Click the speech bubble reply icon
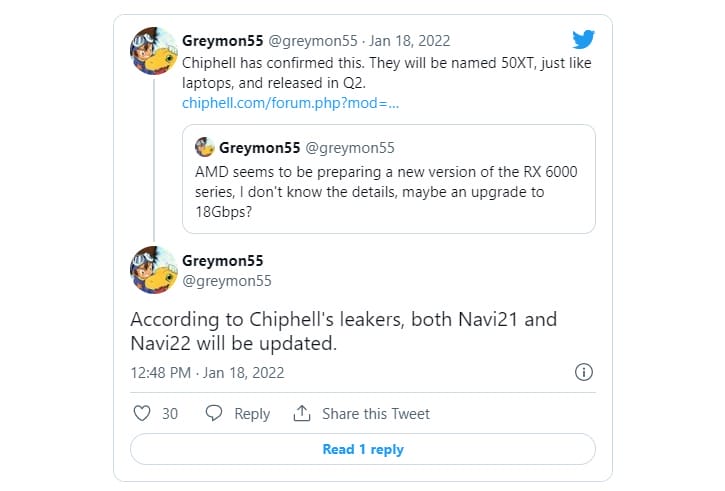Image resolution: width=725 pixels, height=491 pixels. pos(213,413)
